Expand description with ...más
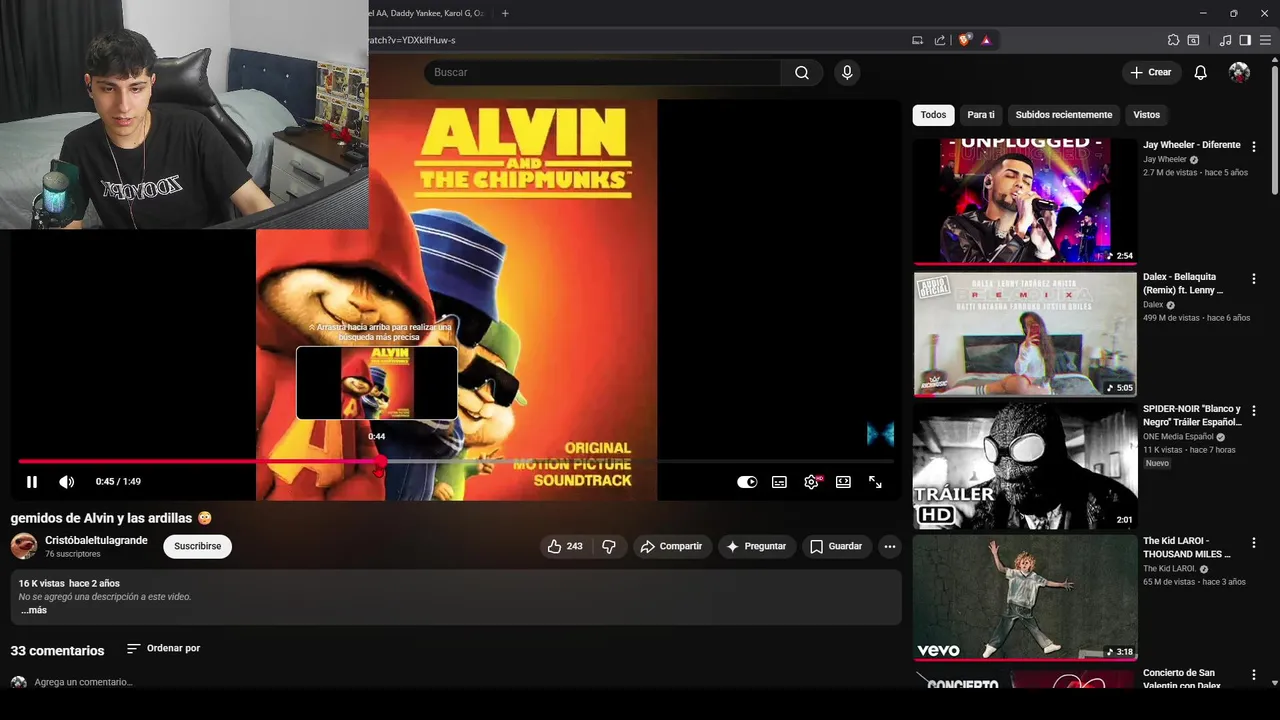The height and width of the screenshot is (720, 1280). (33, 610)
